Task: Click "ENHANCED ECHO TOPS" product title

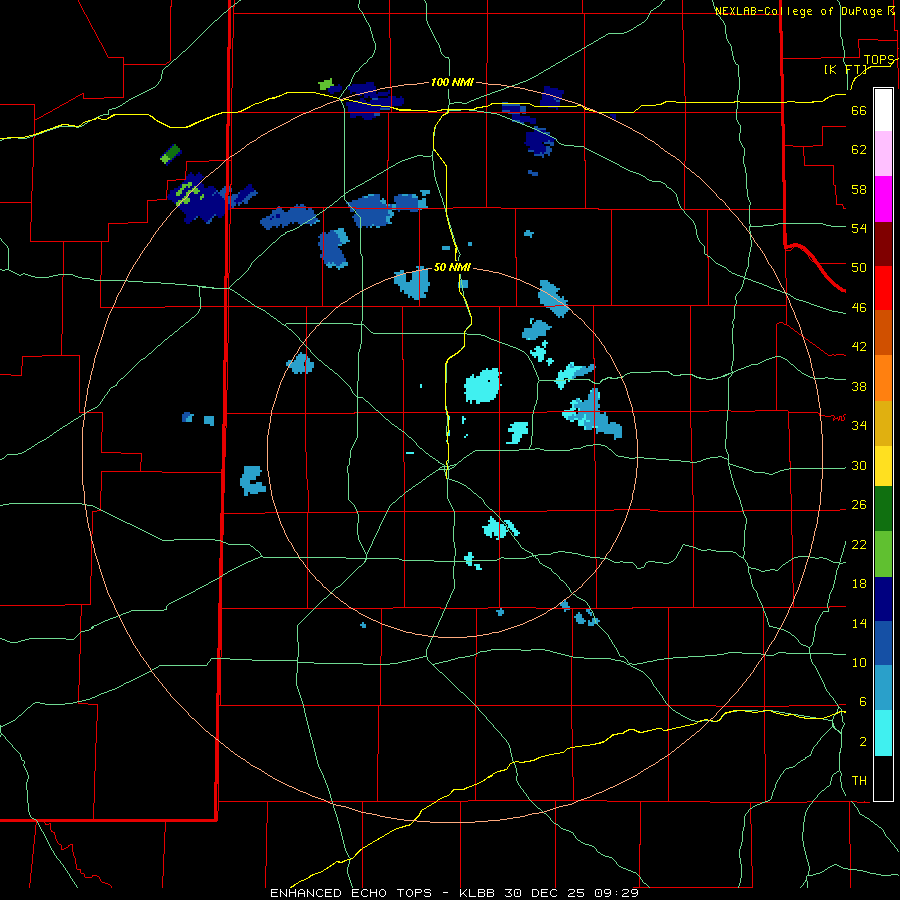Action: coord(351,893)
